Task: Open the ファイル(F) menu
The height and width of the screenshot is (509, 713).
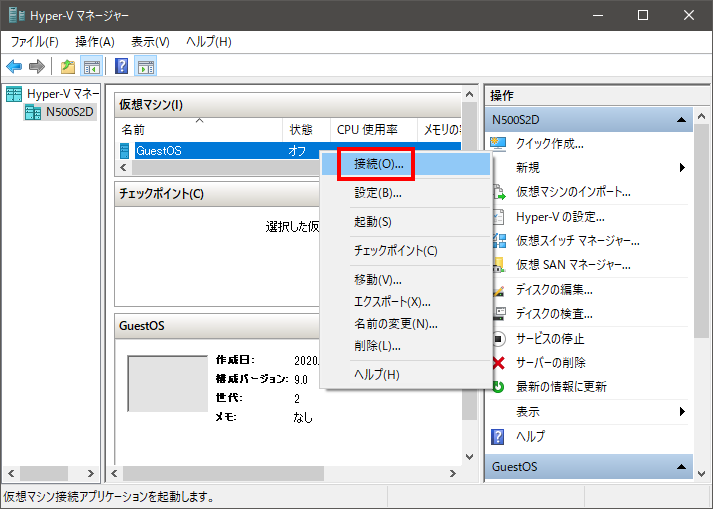Action: pos(35,42)
